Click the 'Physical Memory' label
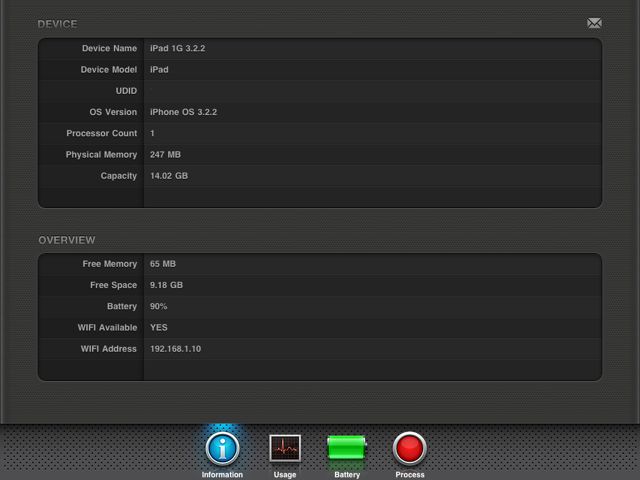This screenshot has height=480, width=640. coord(101,155)
